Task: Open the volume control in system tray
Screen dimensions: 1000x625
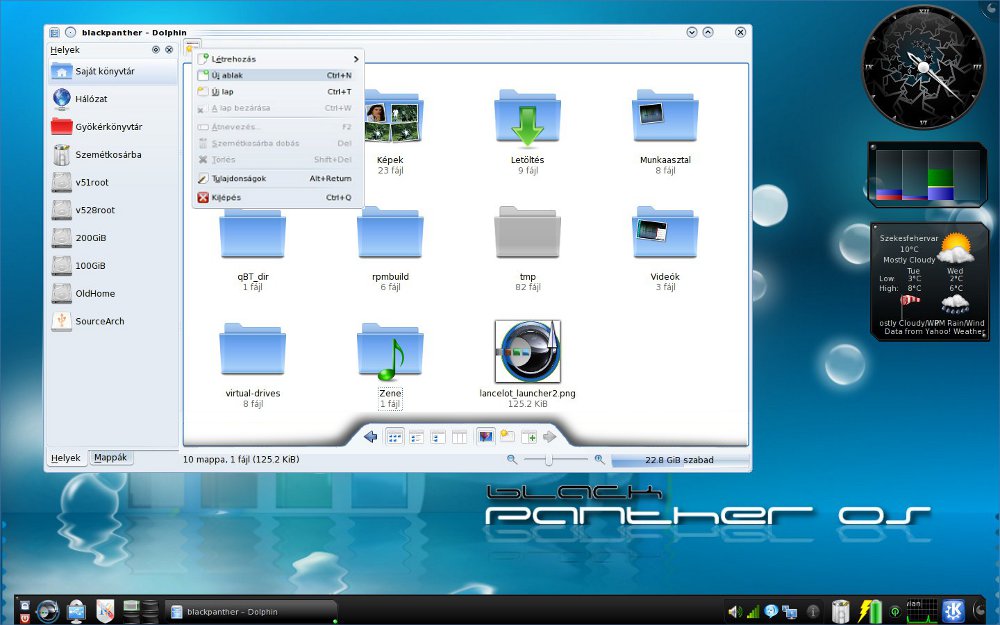Action: [x=735, y=612]
